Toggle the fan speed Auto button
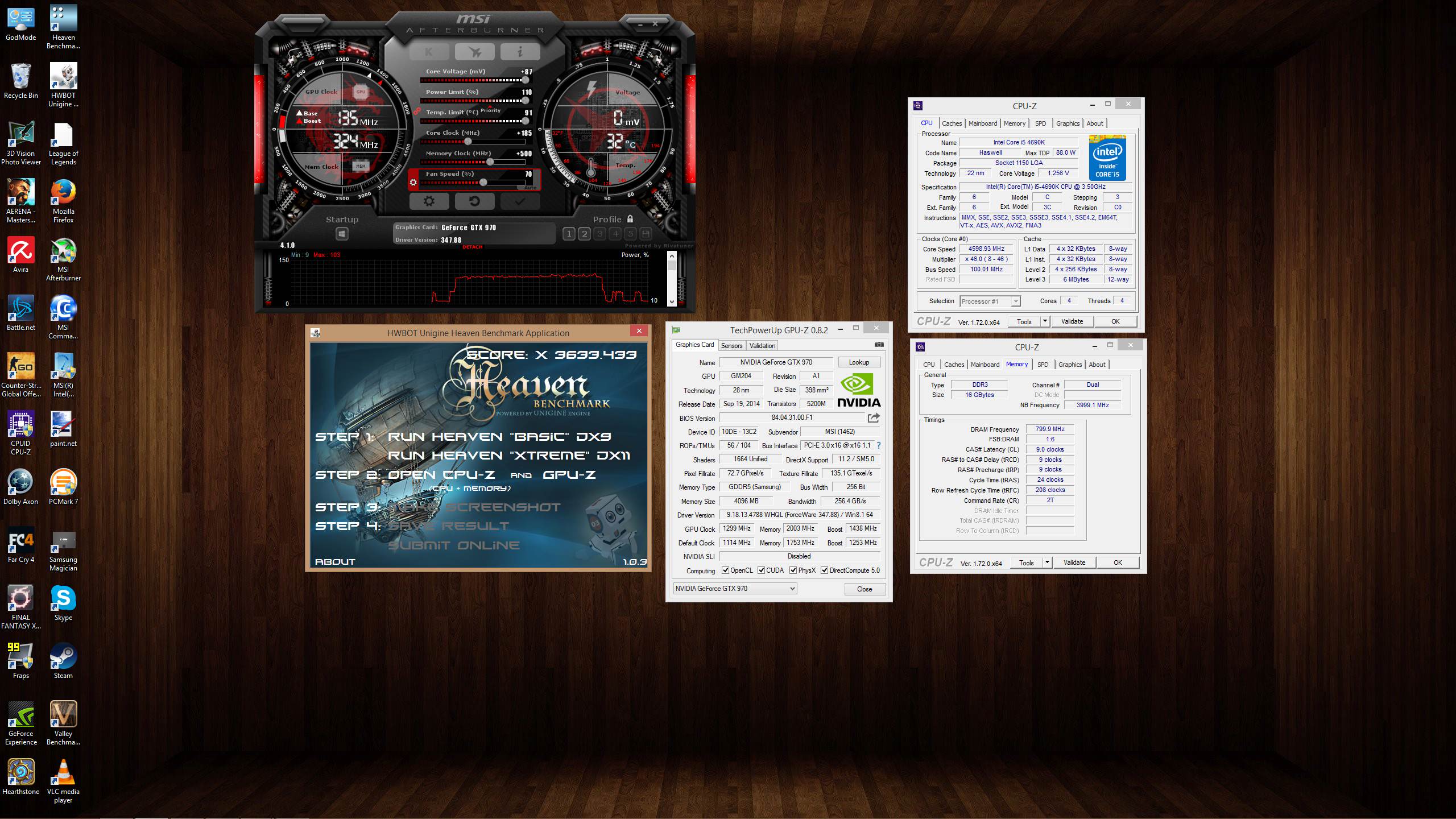The width and height of the screenshot is (1456, 819). 530,188
